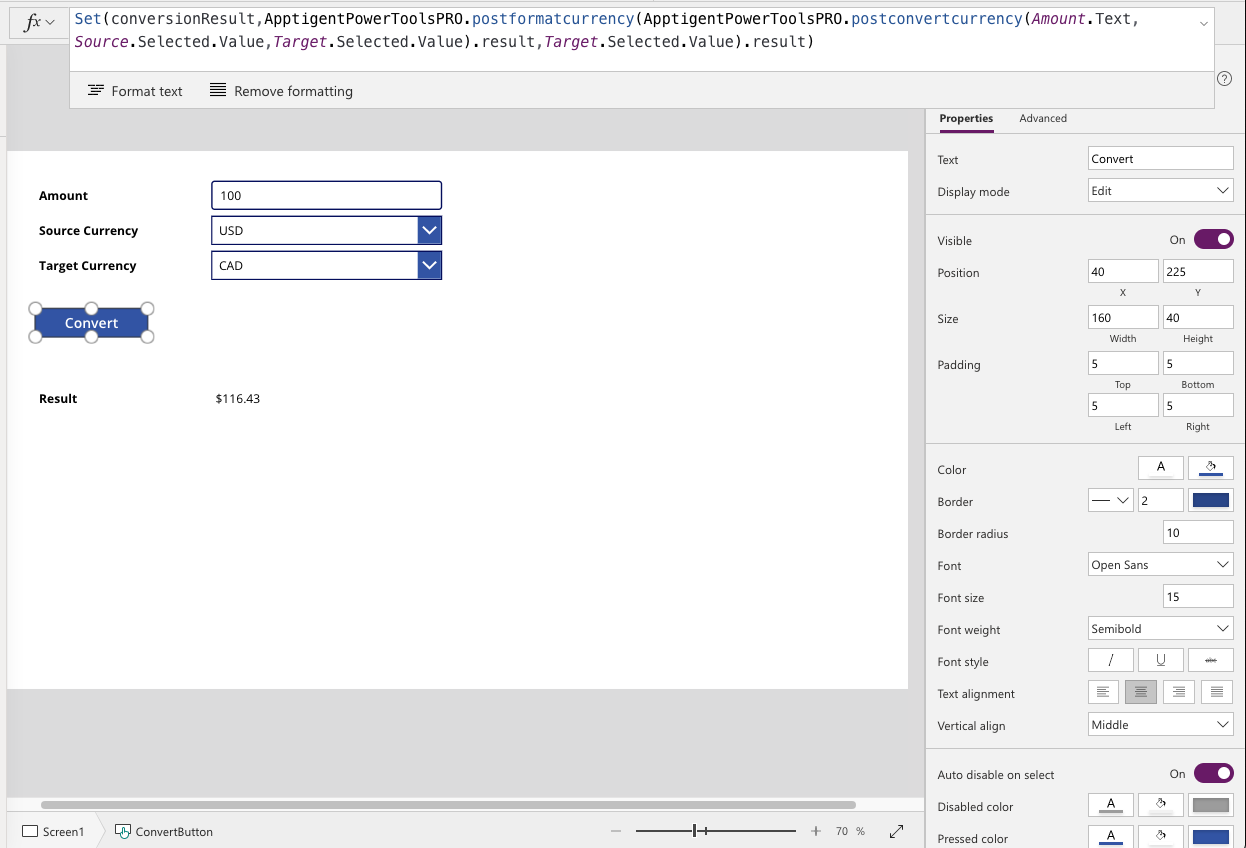This screenshot has width=1246, height=848.
Task: Click the Amount input field
Action: coord(326,195)
